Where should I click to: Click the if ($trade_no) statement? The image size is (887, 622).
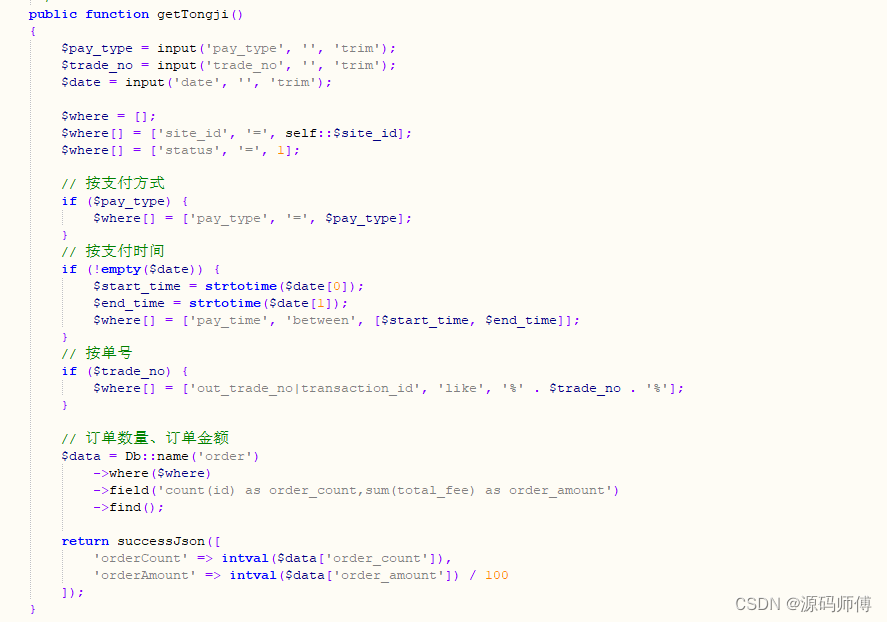pyautogui.click(x=124, y=372)
